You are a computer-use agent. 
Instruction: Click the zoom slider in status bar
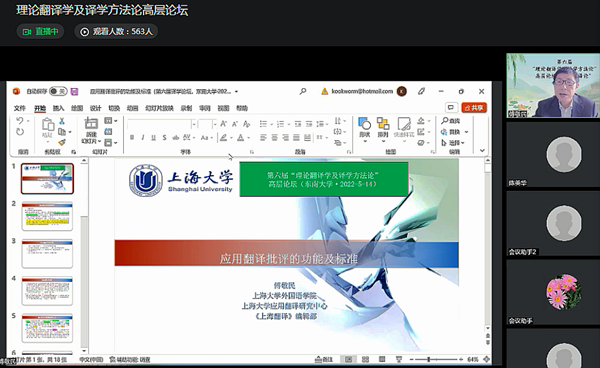click(436, 359)
